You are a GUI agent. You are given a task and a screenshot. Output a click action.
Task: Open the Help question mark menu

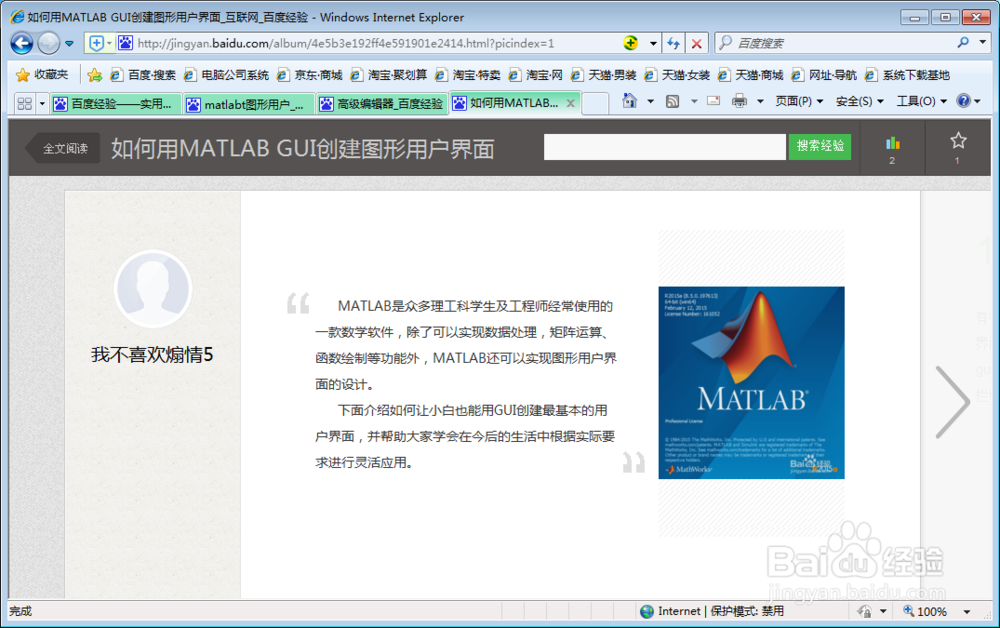pos(969,101)
